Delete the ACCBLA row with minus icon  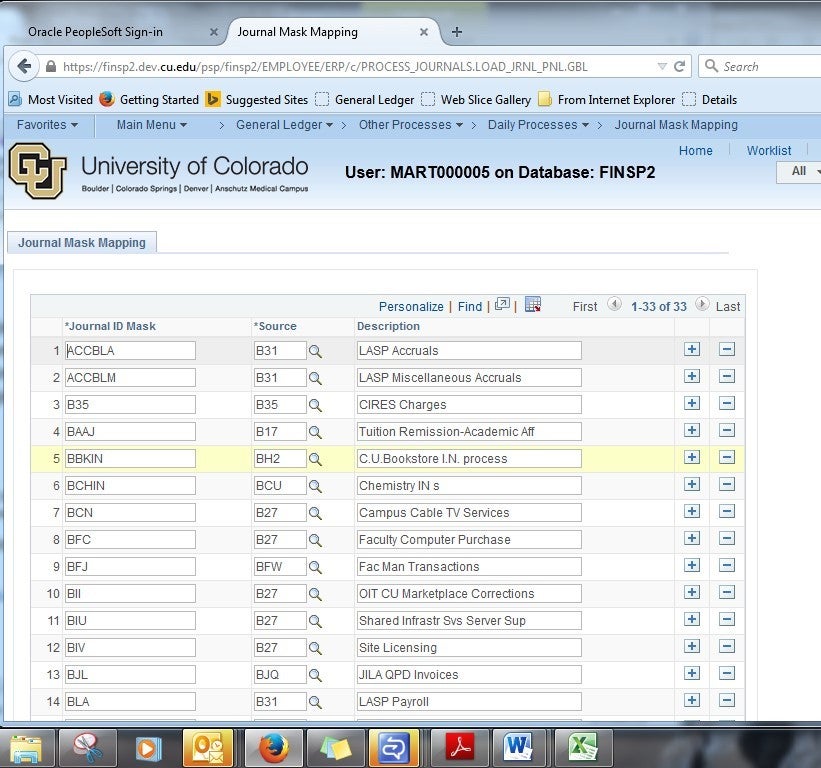click(x=727, y=349)
